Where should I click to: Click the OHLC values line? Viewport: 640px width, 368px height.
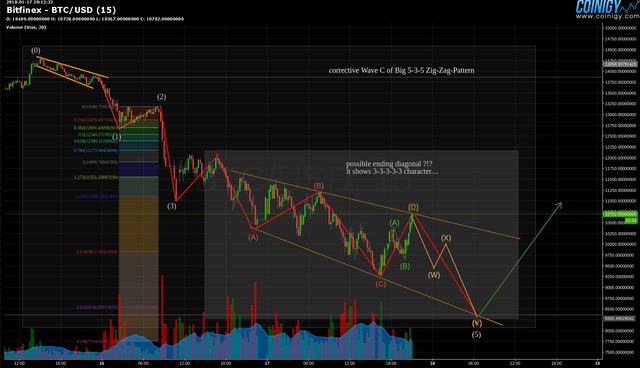pos(95,19)
